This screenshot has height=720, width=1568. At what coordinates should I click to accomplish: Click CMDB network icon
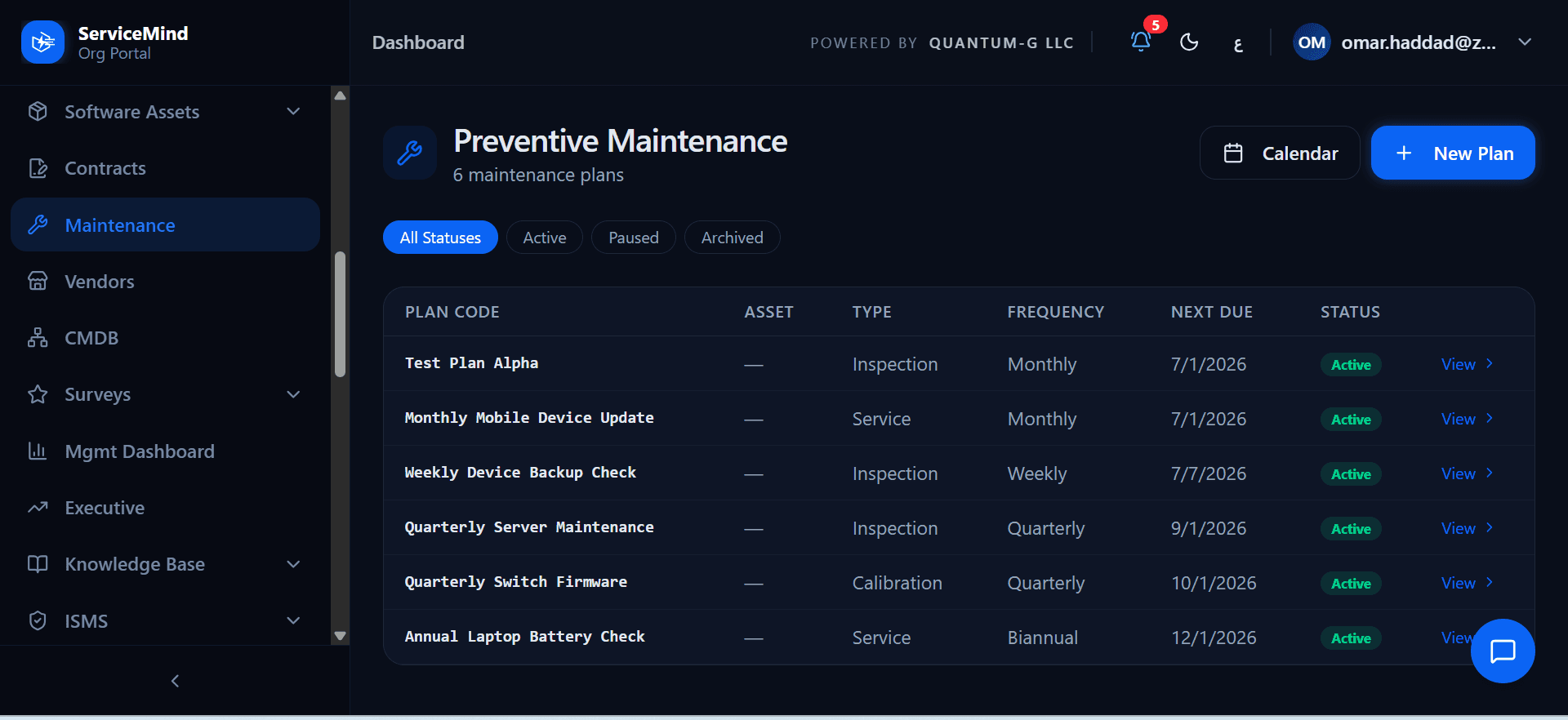tap(38, 337)
